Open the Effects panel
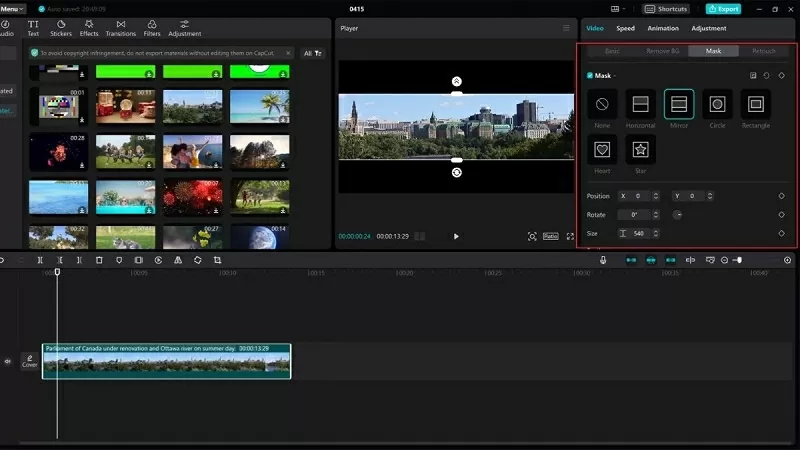The width and height of the screenshot is (800, 450). 89,28
